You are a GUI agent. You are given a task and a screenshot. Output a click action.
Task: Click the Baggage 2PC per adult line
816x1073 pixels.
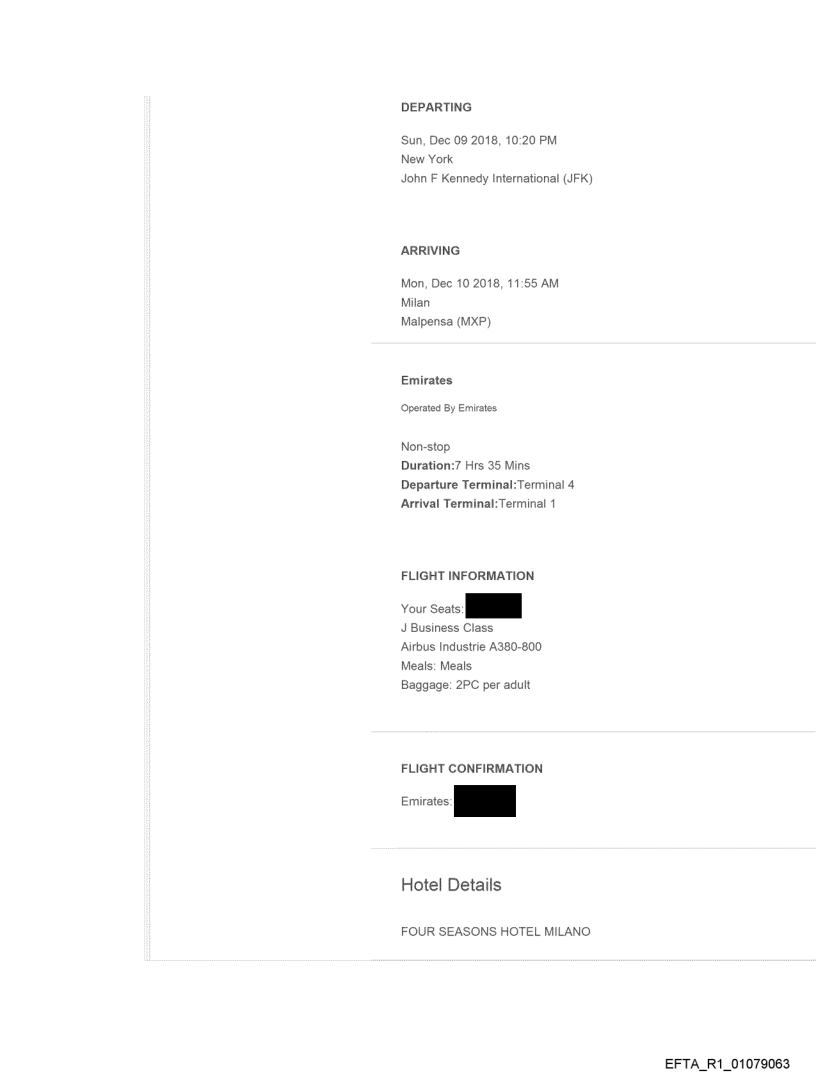click(465, 684)
